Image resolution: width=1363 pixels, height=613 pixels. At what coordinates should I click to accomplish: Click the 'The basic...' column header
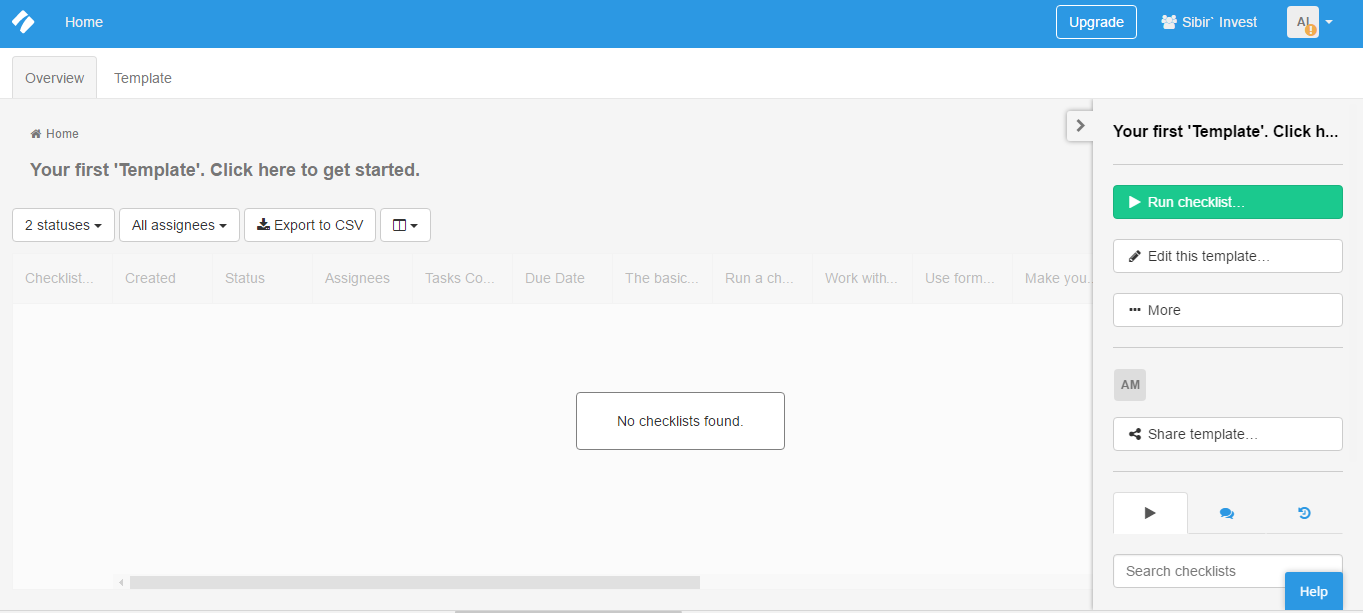point(662,278)
